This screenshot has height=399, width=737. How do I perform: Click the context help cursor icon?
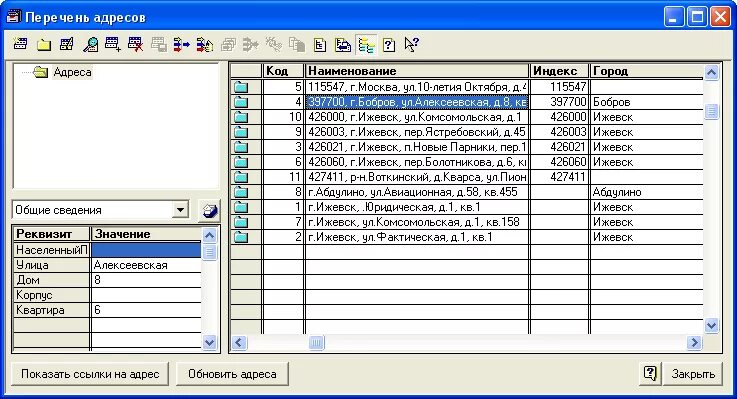[x=412, y=45]
